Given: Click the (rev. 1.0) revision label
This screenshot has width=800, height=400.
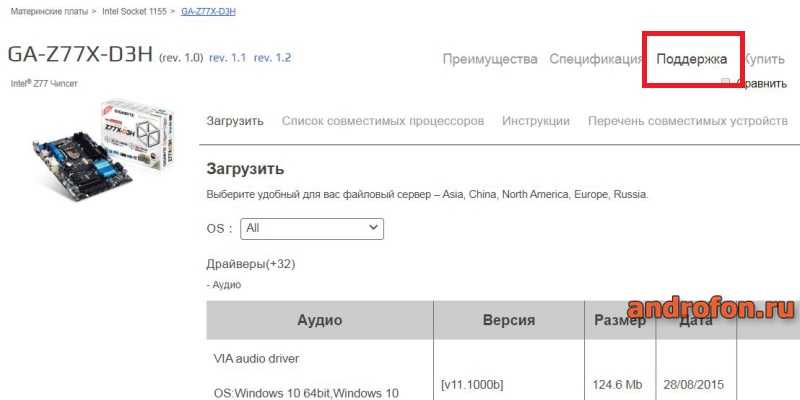Looking at the screenshot, I should [181, 58].
